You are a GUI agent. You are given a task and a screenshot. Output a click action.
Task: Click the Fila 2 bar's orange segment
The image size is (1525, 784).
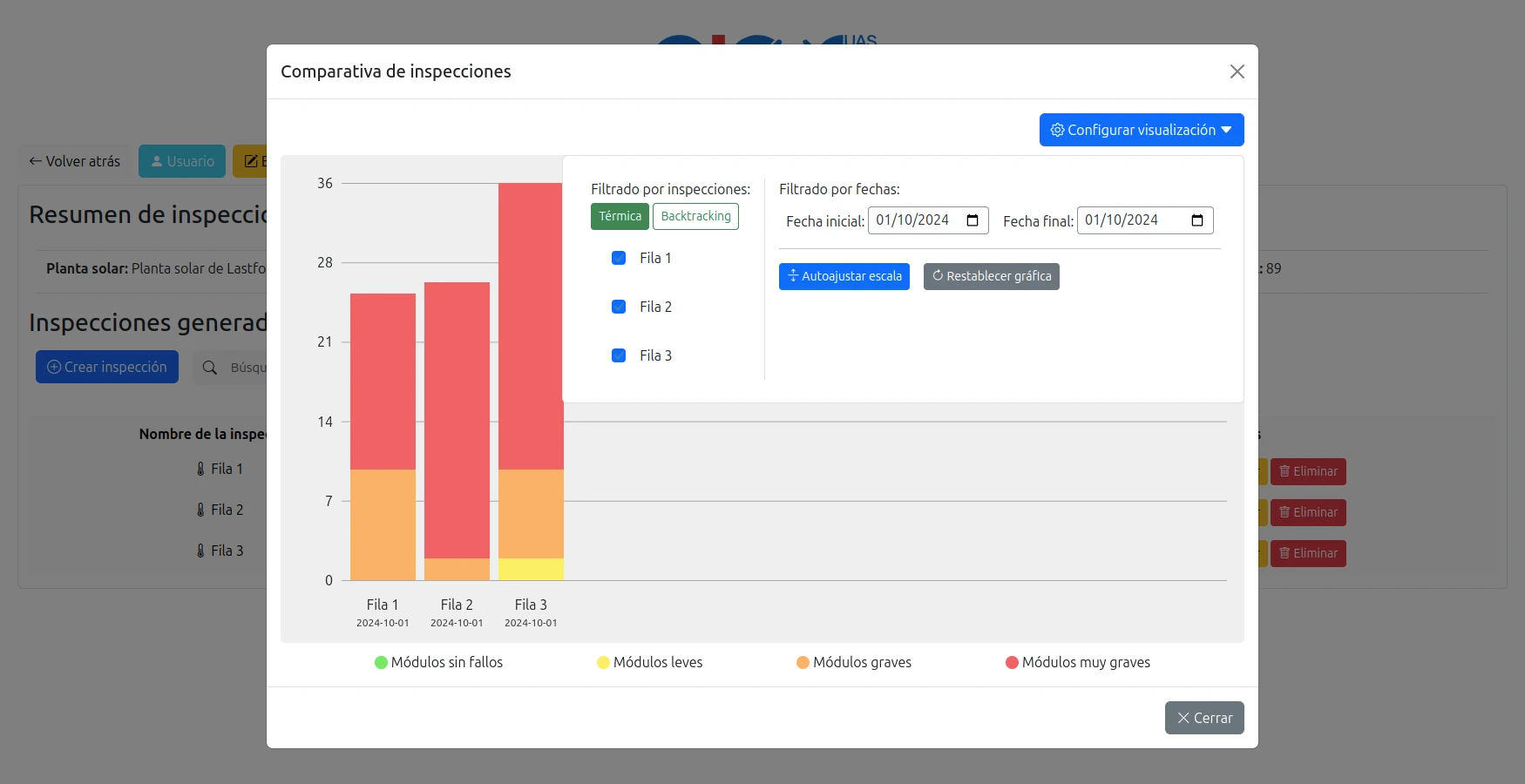click(x=457, y=569)
